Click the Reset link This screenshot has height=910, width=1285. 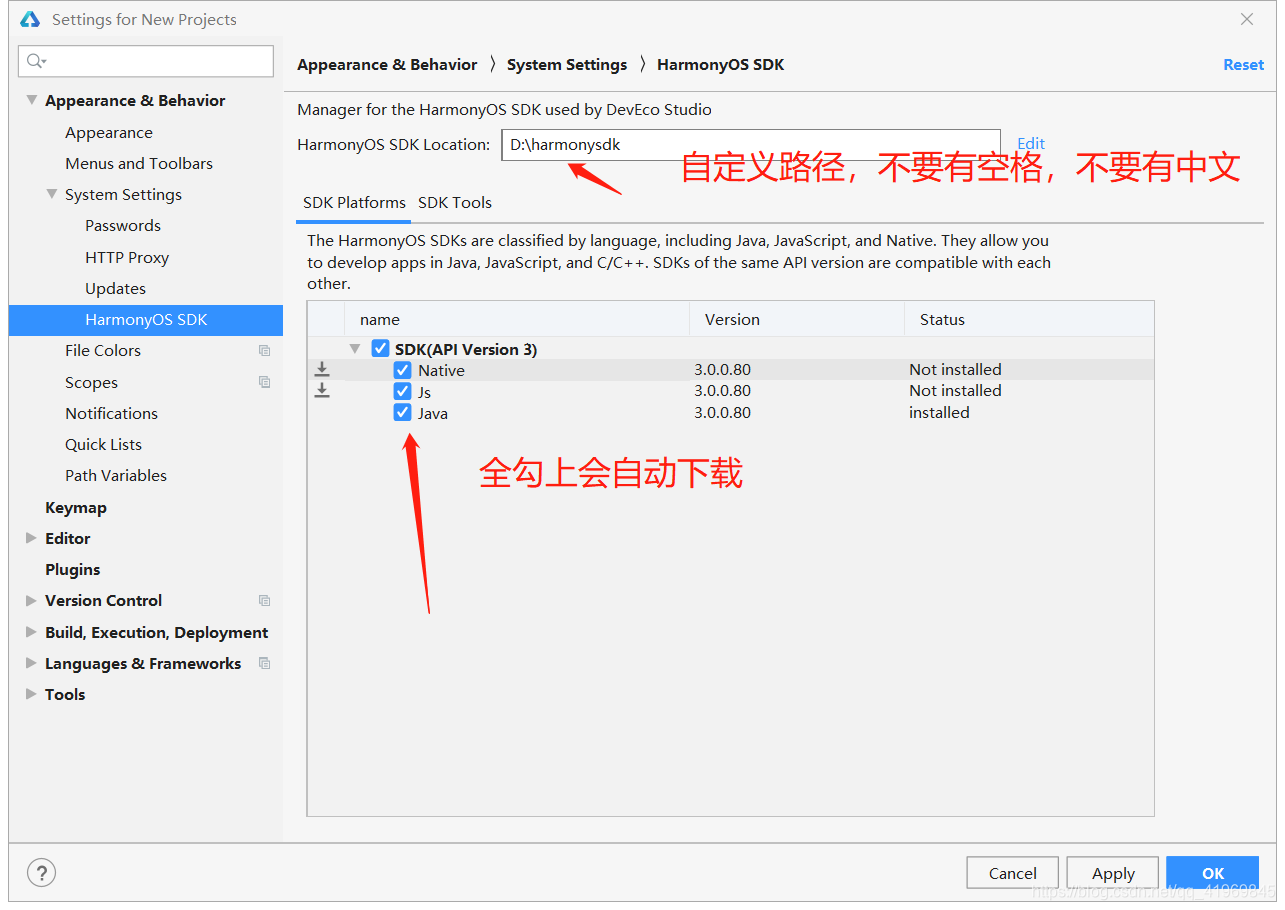coord(1243,64)
